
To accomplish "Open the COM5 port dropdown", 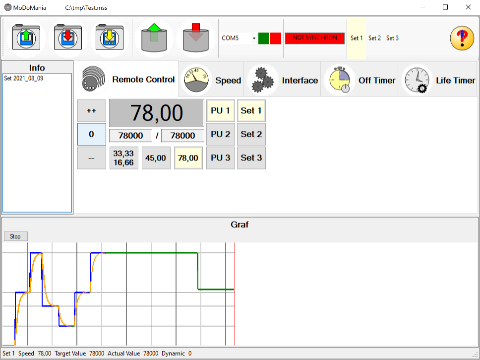I will pos(238,38).
